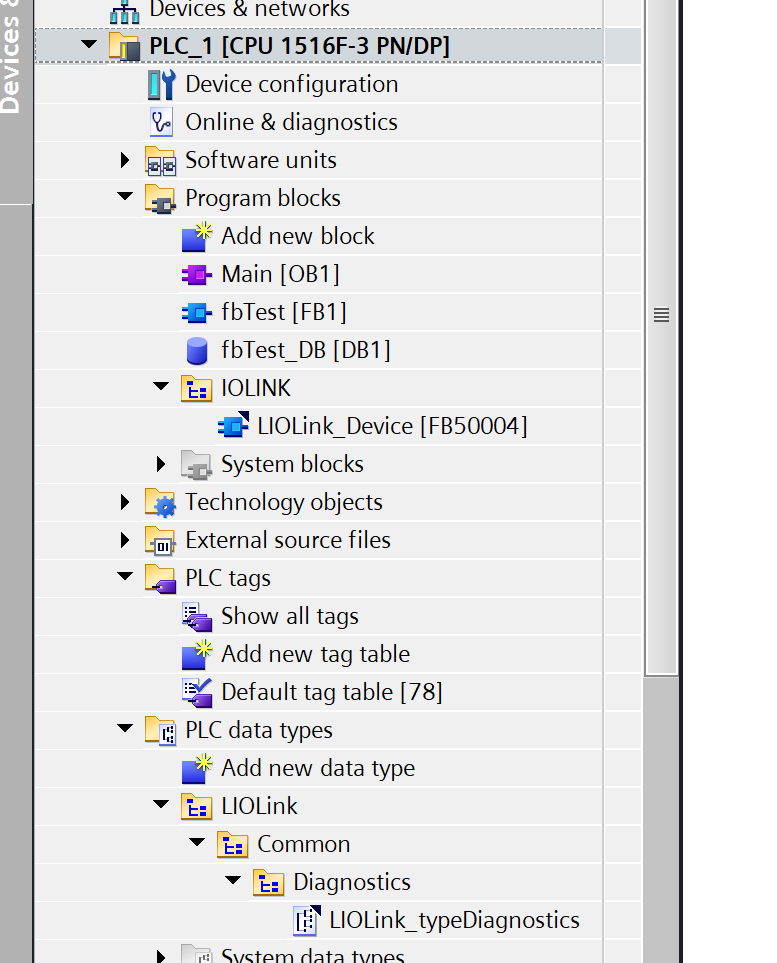Image resolution: width=777 pixels, height=963 pixels.
Task: Collapse the Diagnostics group under Common
Action: [233, 882]
